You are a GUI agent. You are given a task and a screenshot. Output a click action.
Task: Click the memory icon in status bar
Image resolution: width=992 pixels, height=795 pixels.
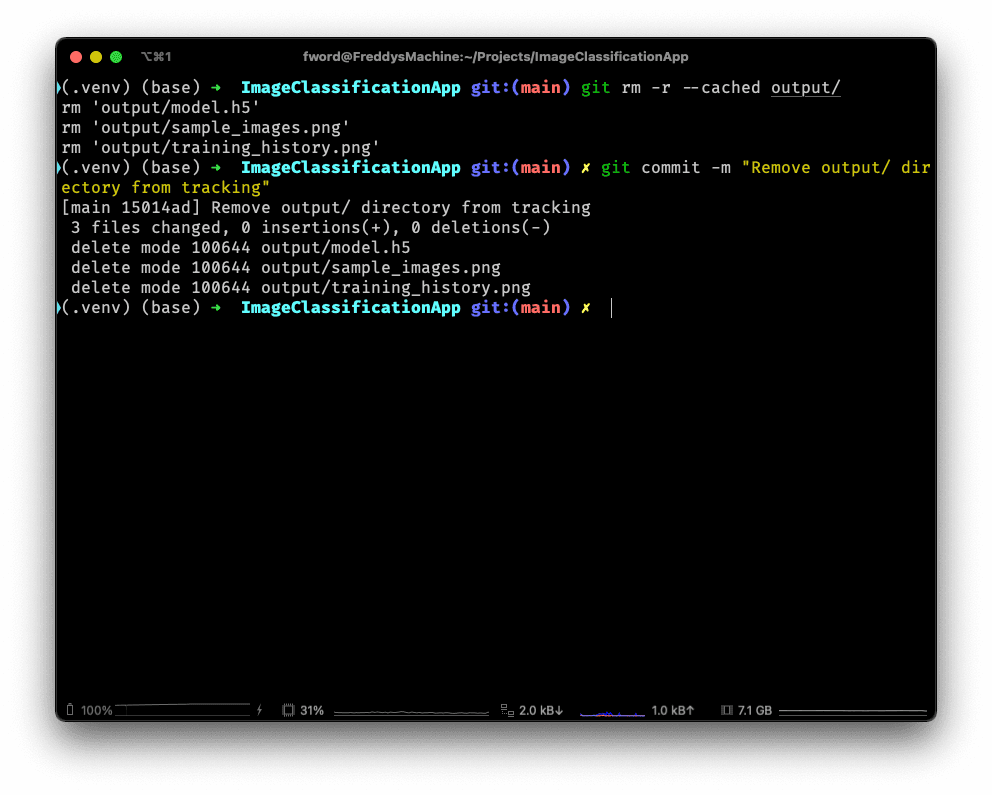(727, 710)
